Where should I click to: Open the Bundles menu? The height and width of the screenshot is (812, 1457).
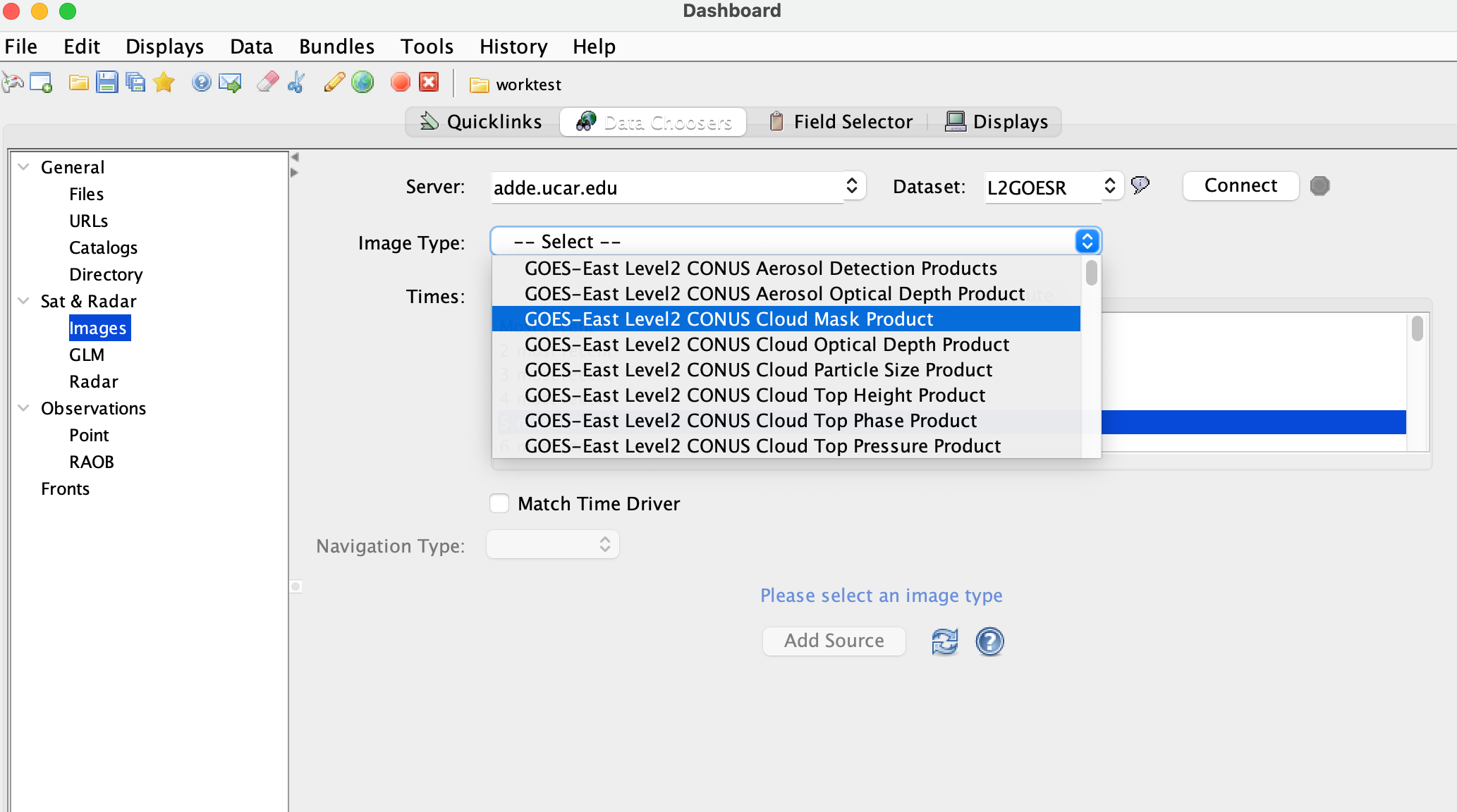[x=336, y=47]
